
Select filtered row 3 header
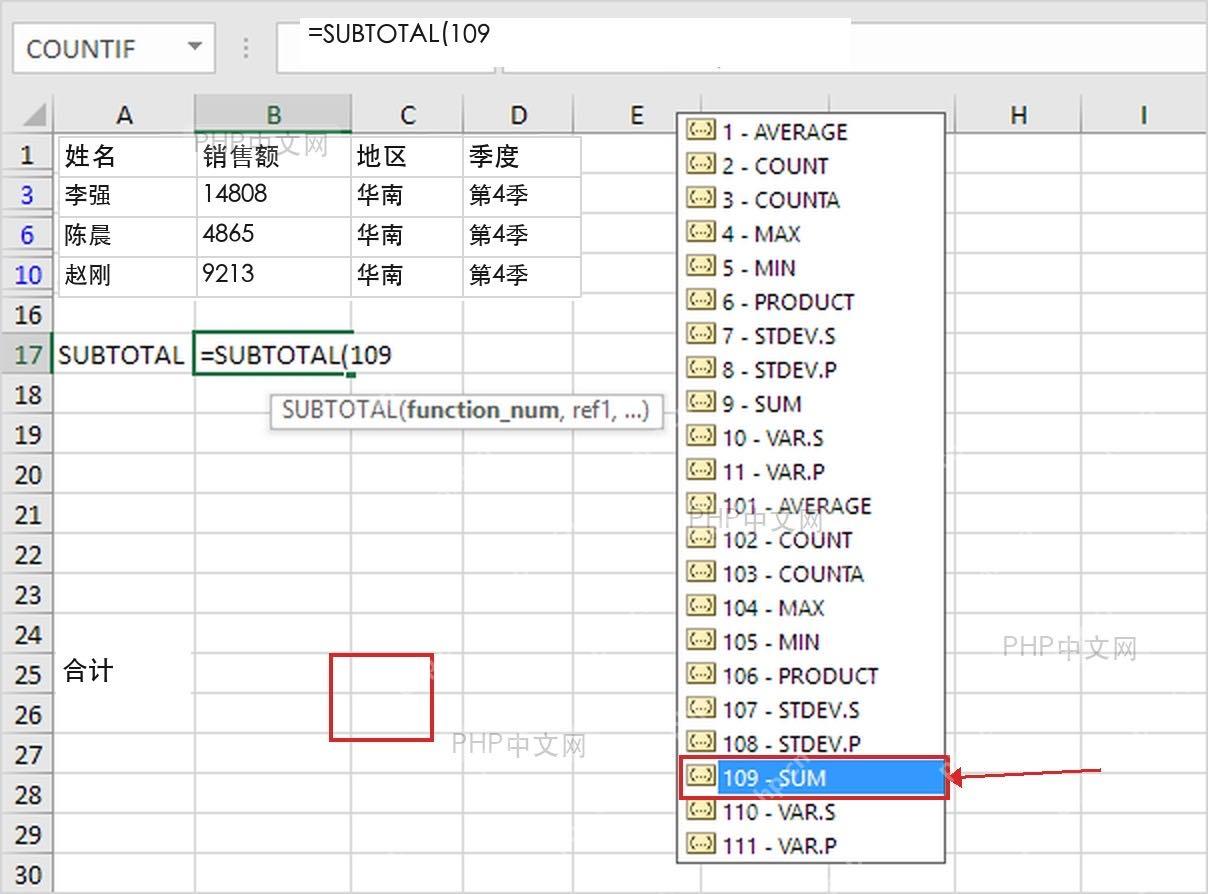pos(27,195)
